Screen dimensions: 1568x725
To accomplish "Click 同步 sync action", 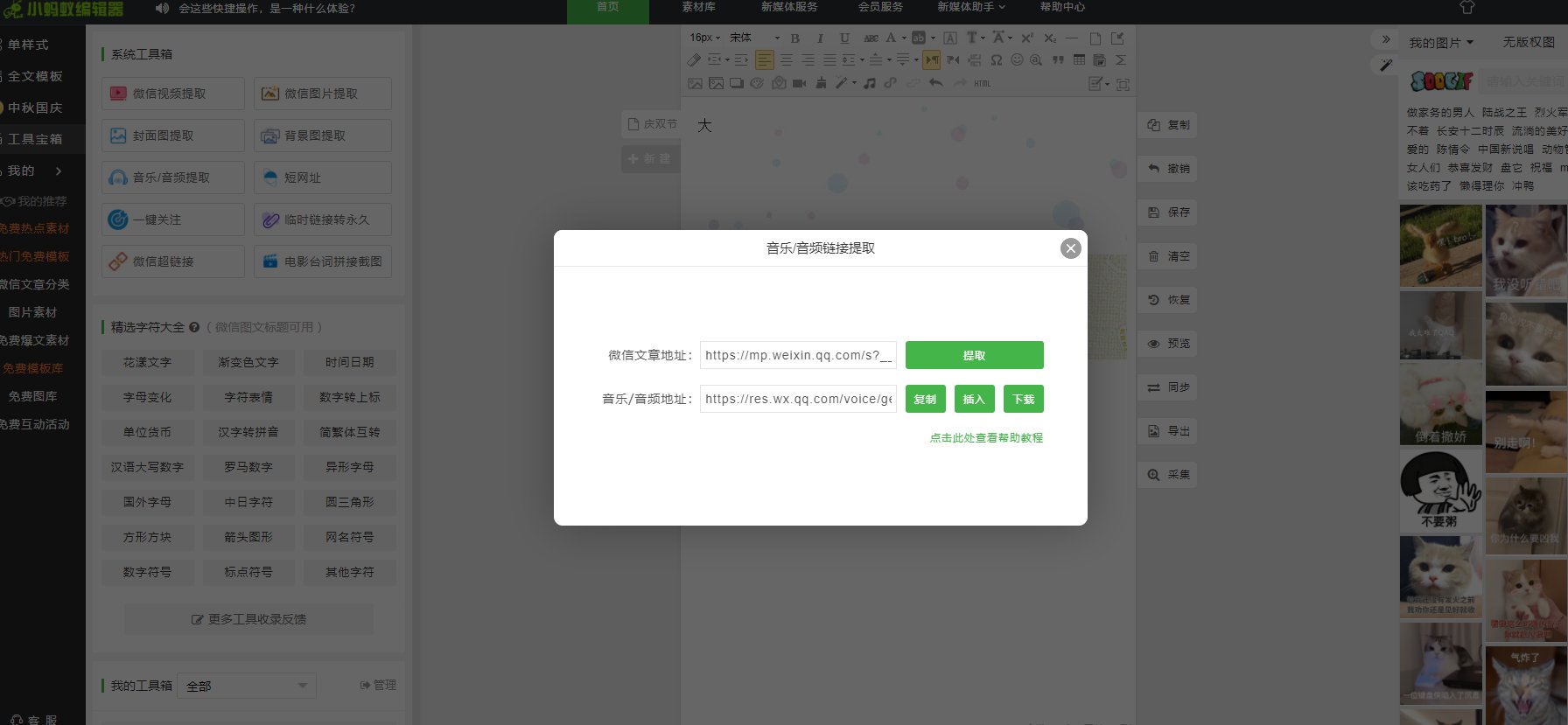I will [x=1168, y=387].
